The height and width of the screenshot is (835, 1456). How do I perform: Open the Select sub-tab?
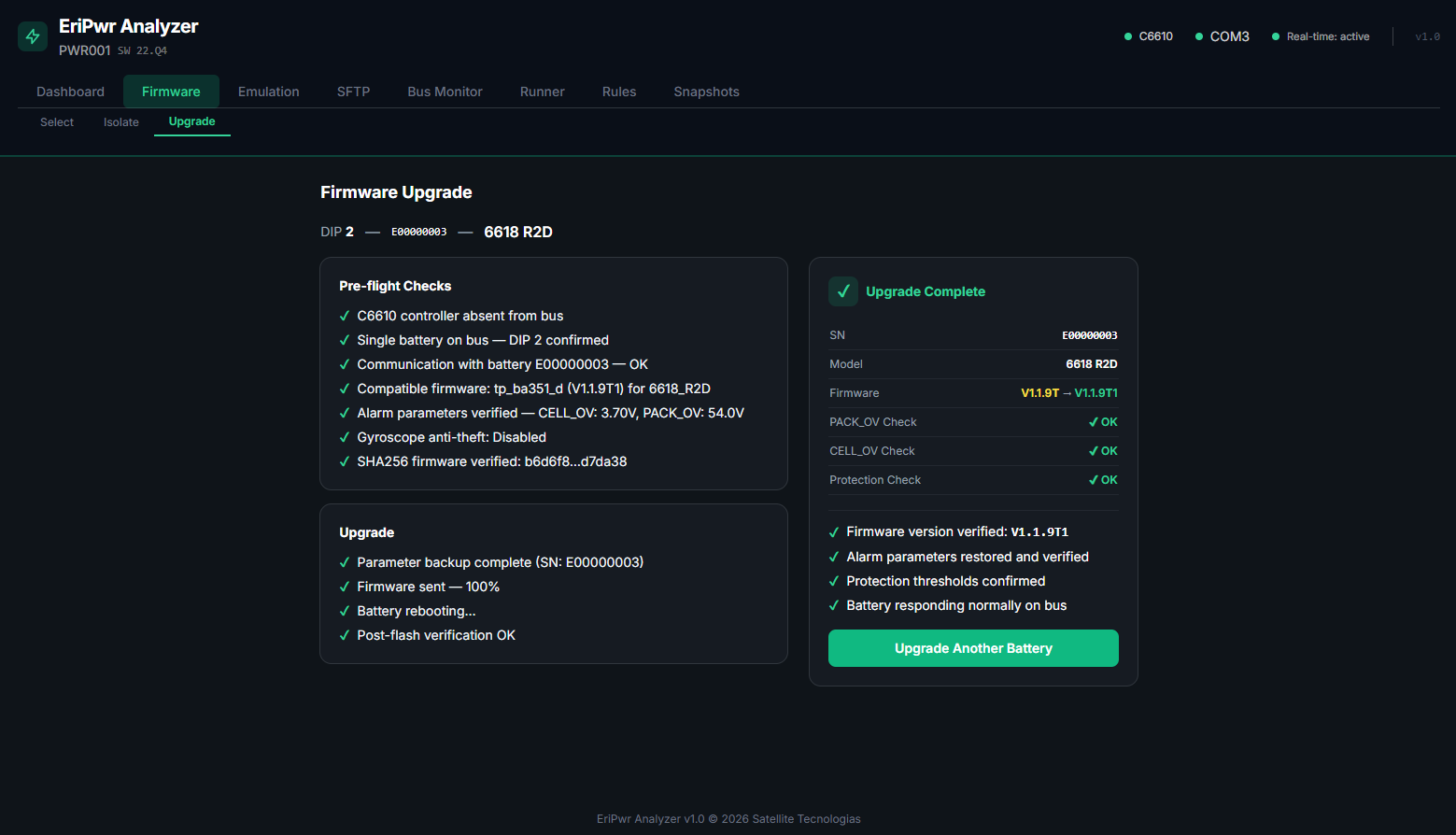click(x=57, y=122)
